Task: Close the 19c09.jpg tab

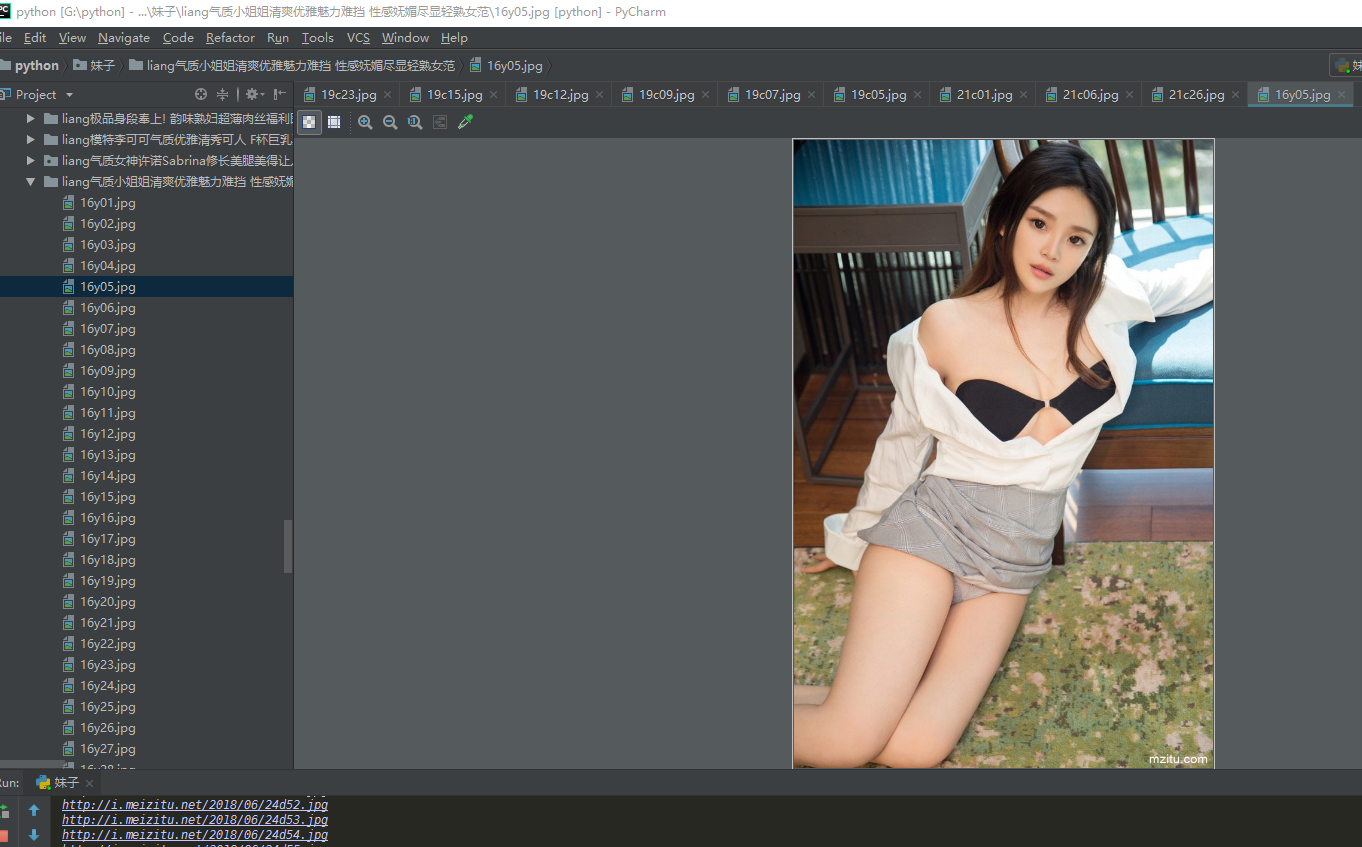Action: 706,95
